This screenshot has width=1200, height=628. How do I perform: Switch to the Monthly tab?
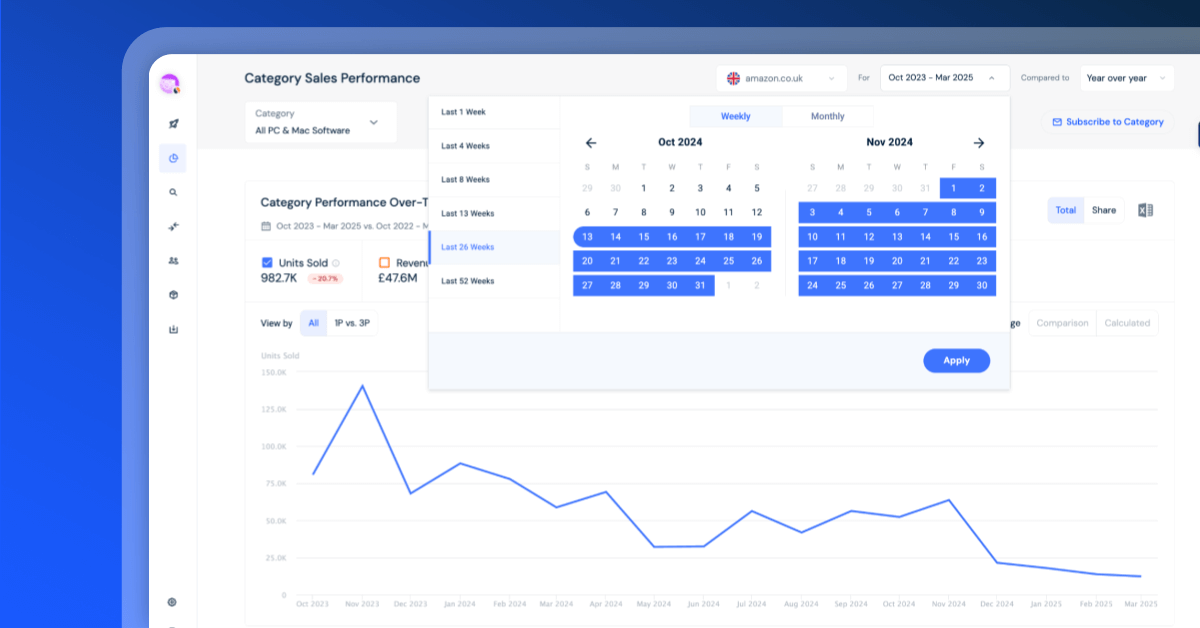click(x=827, y=116)
